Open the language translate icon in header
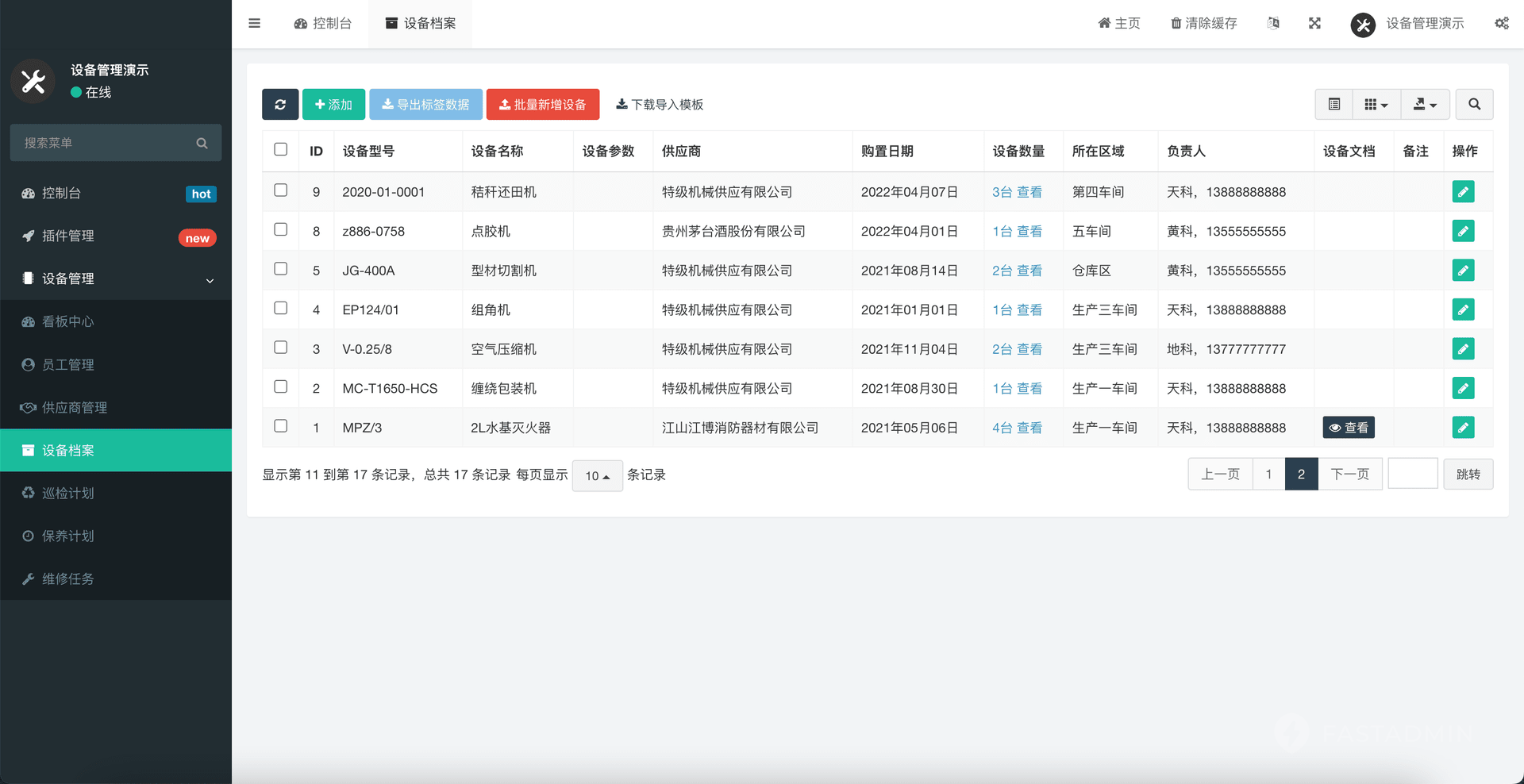 (1273, 23)
